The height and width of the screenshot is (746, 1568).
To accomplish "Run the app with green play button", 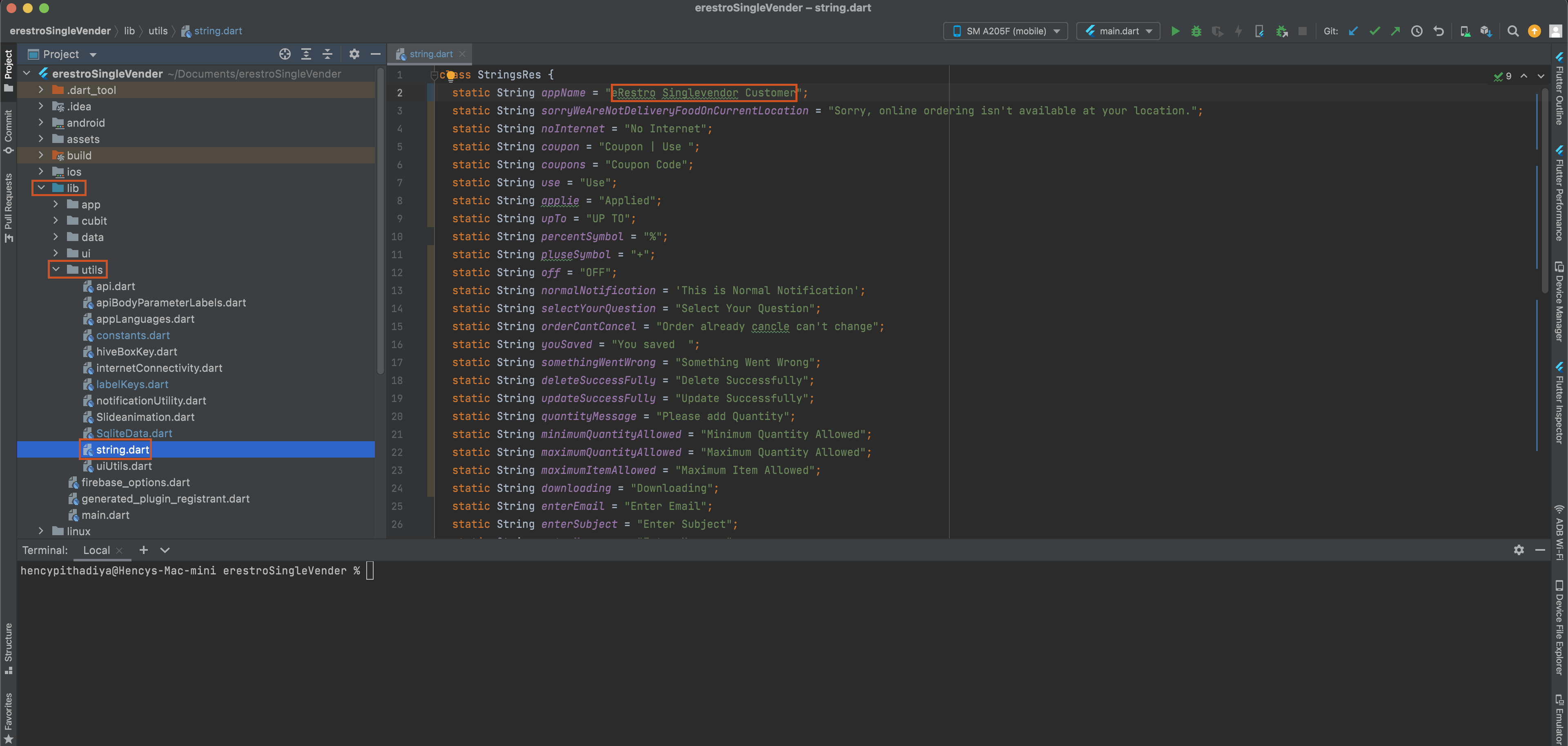I will pyautogui.click(x=1176, y=31).
